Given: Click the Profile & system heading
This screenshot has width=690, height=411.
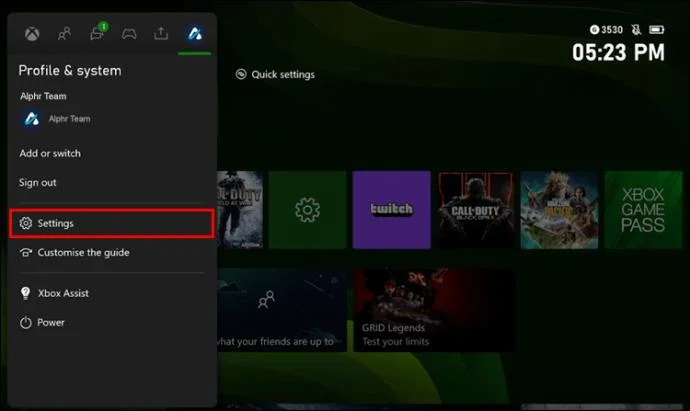Looking at the screenshot, I should pos(70,71).
